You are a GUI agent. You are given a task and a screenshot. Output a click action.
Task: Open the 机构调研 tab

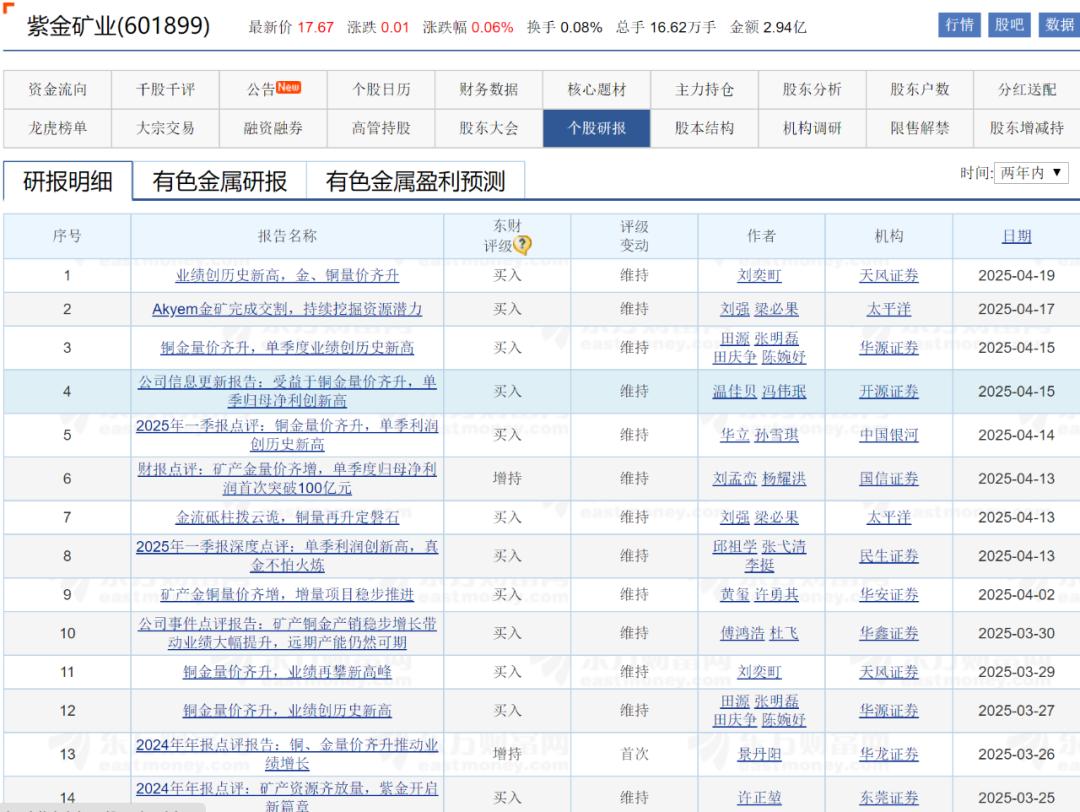[812, 128]
